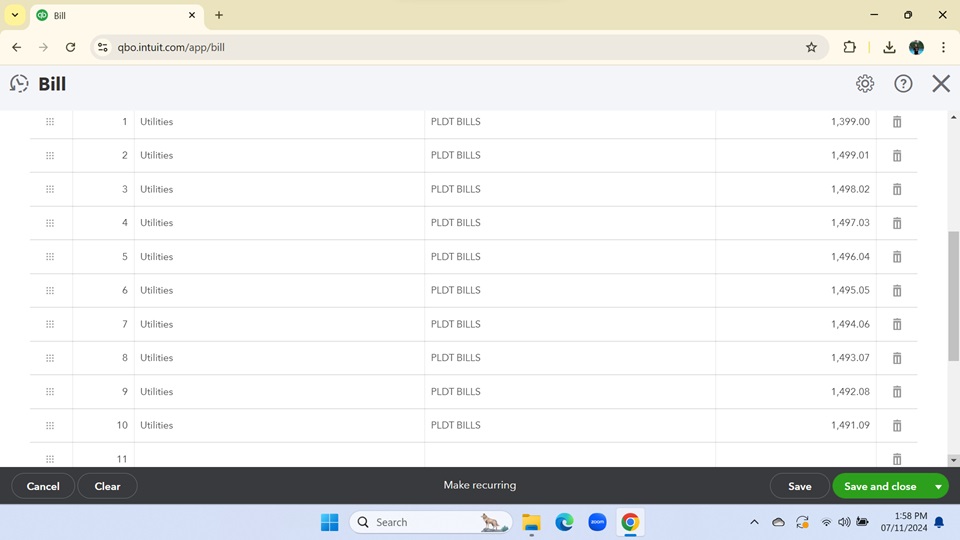Click the drag handle of row 10
960x540 pixels.
50,425
